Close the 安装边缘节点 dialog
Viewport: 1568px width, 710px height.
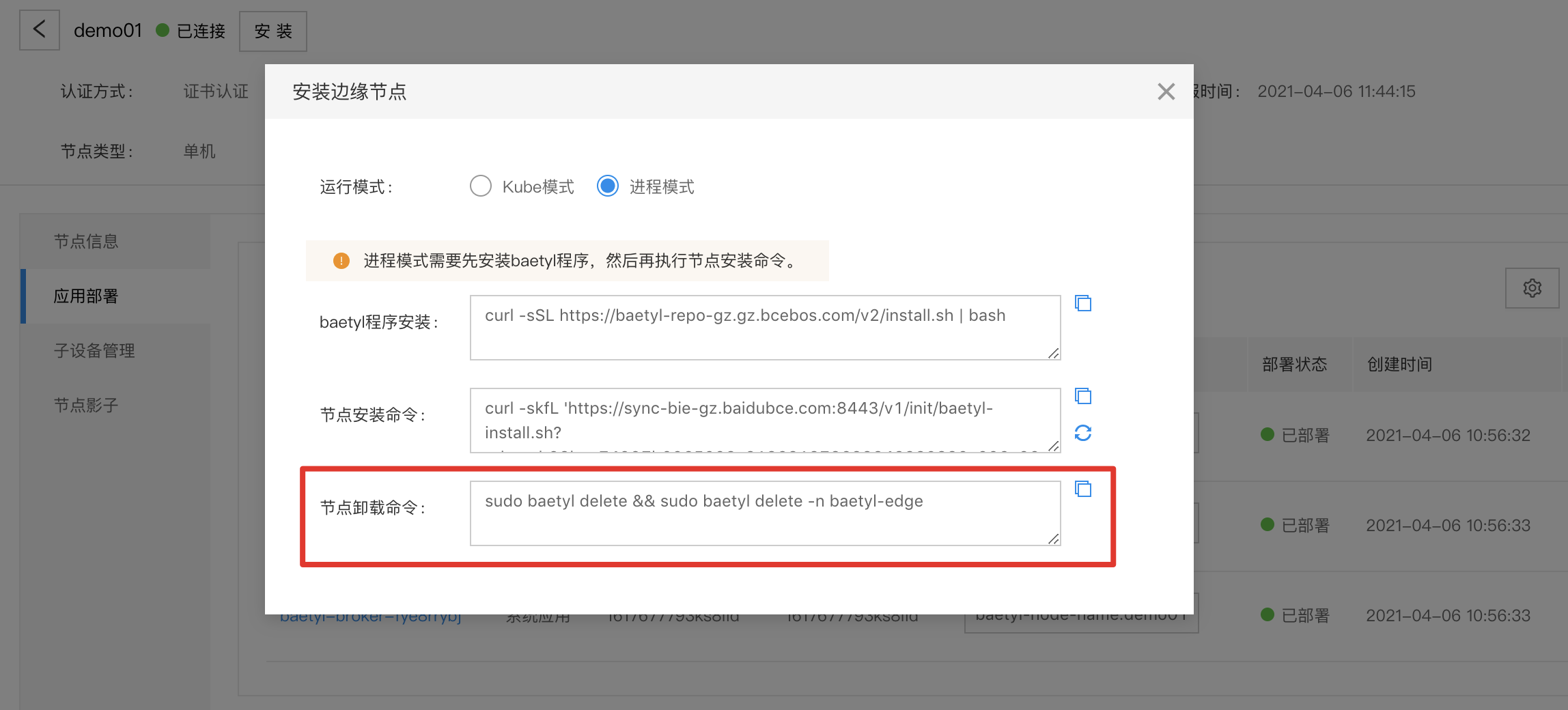pyautogui.click(x=1166, y=91)
